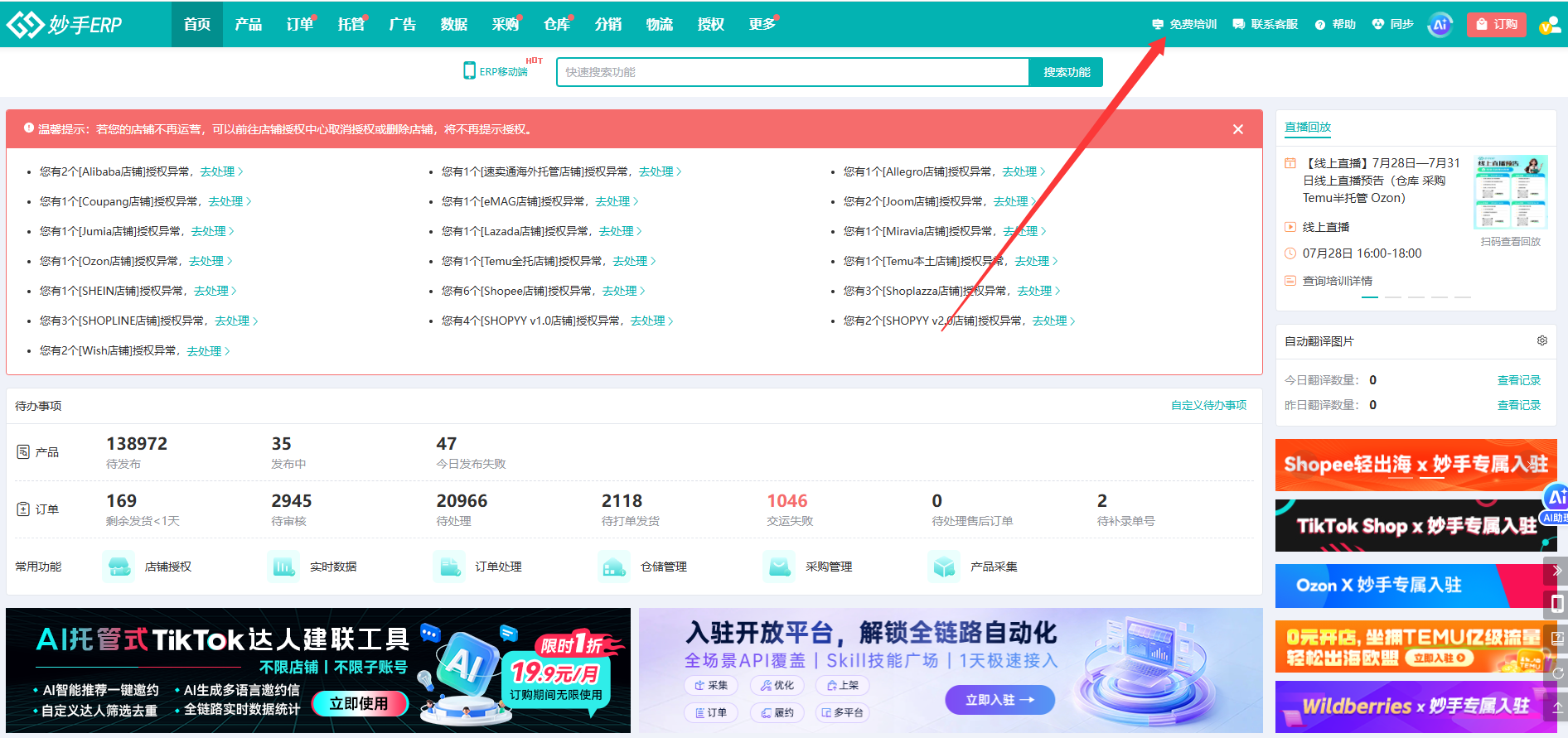The height and width of the screenshot is (738, 1568).
Task: Open the 采购 menu
Action: coord(506,24)
